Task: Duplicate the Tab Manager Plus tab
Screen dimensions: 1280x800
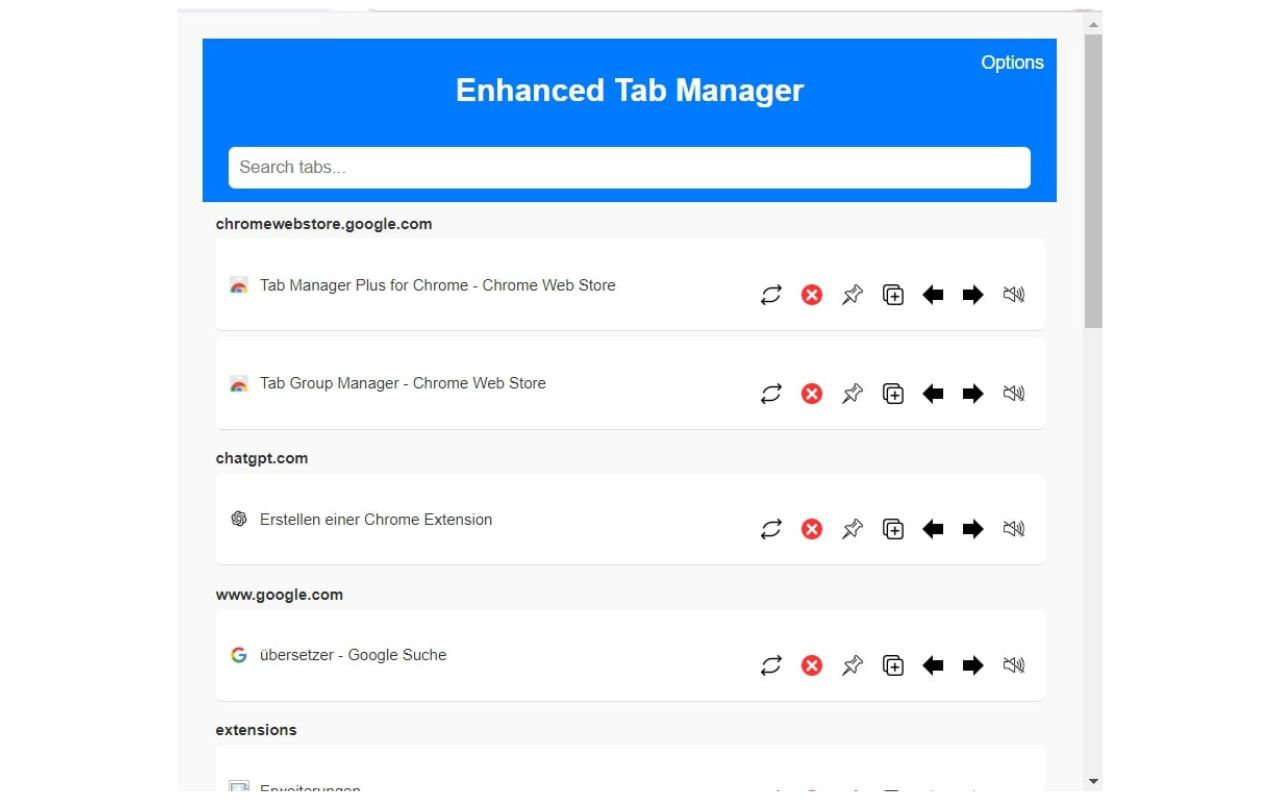Action: pos(893,295)
